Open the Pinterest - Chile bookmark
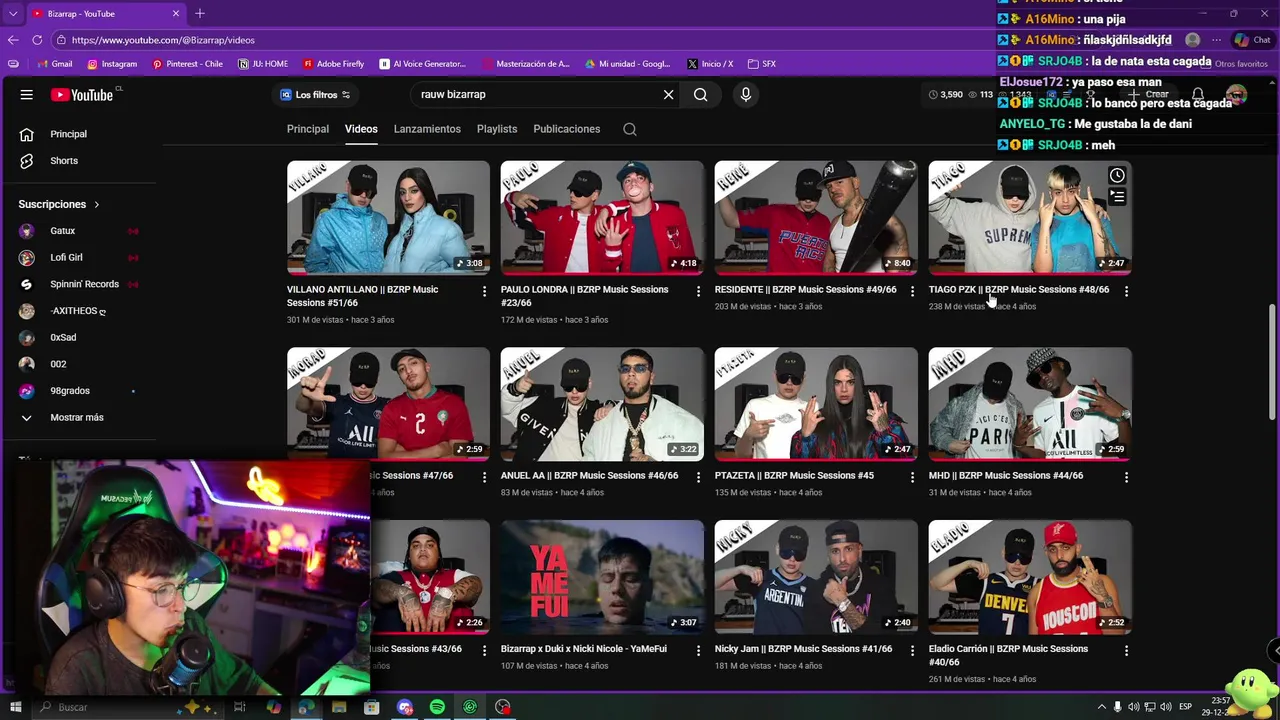Screen dimensions: 1280x720 coord(187,64)
